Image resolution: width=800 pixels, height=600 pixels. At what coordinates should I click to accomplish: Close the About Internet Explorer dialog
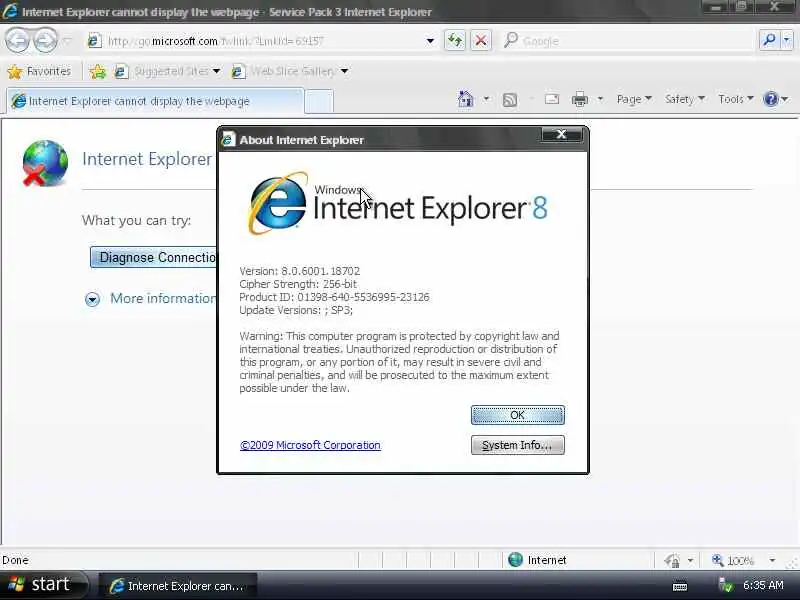pyautogui.click(x=561, y=135)
